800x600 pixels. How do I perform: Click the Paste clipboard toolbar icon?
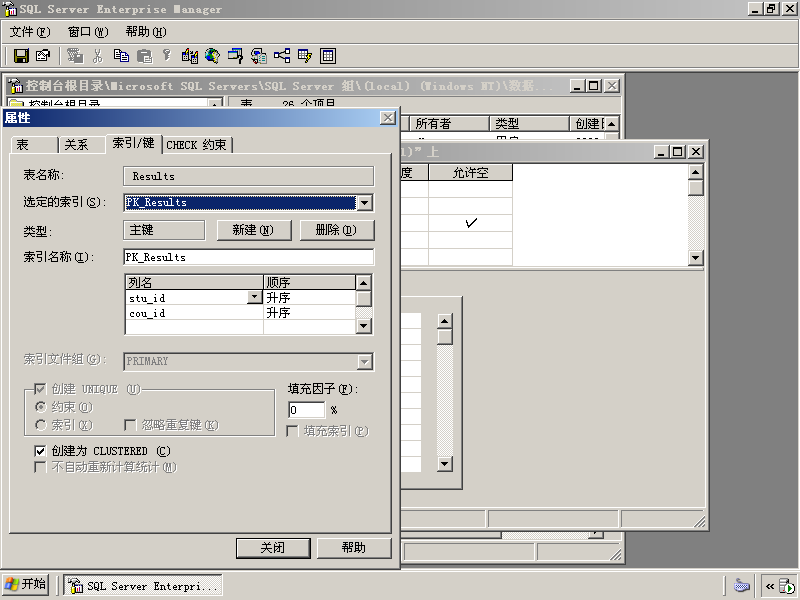click(x=144, y=56)
